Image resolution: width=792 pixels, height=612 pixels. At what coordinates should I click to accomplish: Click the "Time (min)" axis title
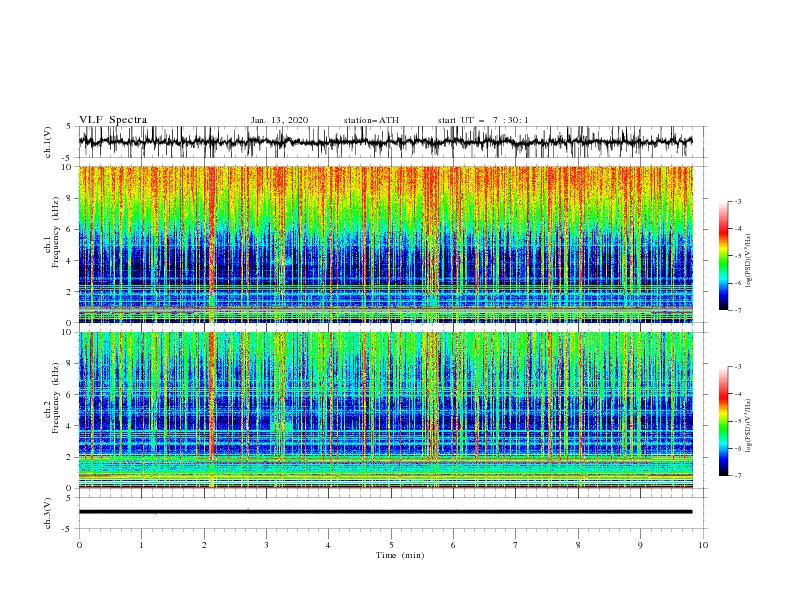400,555
